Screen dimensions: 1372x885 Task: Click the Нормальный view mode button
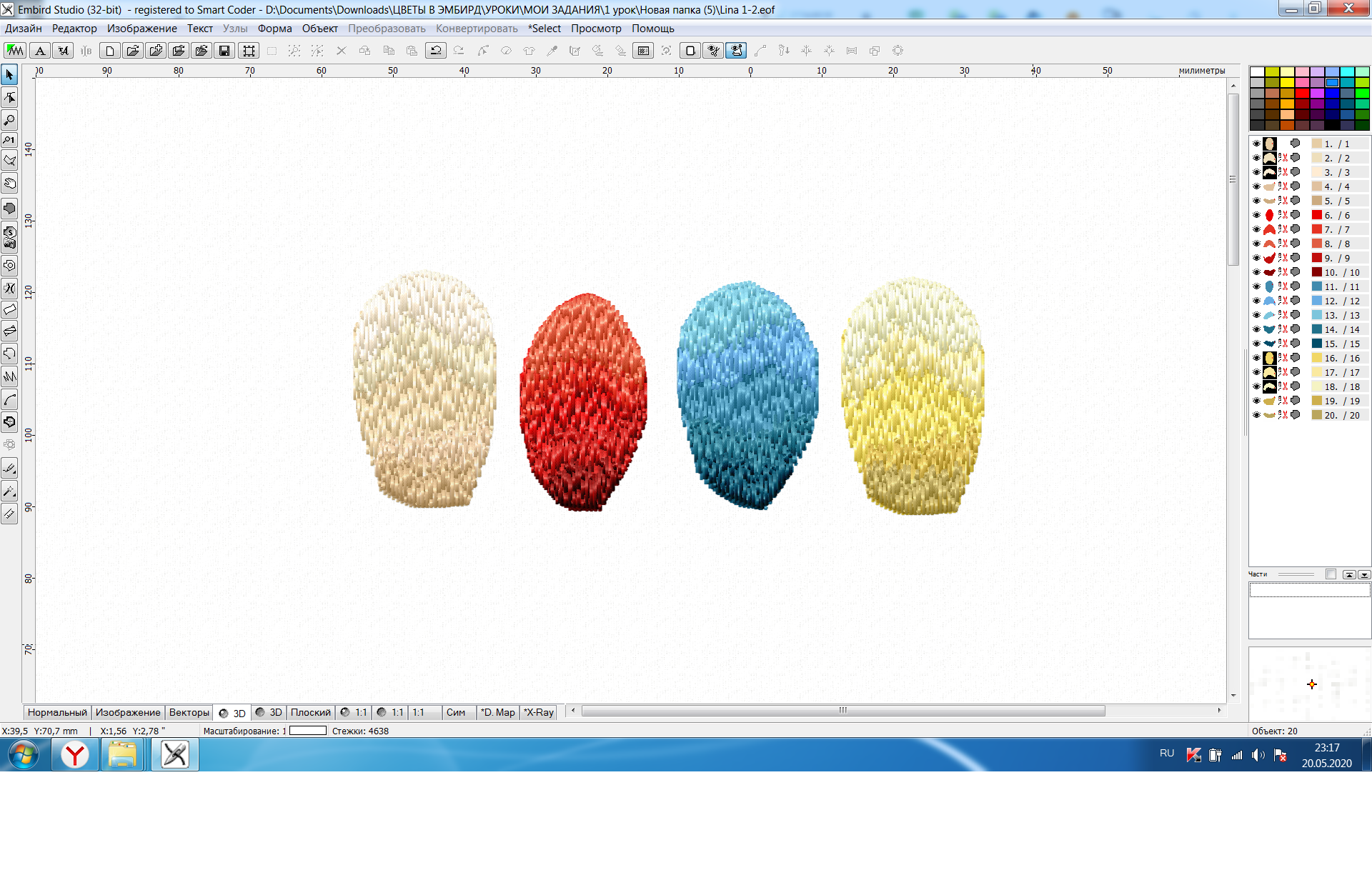[x=57, y=712]
